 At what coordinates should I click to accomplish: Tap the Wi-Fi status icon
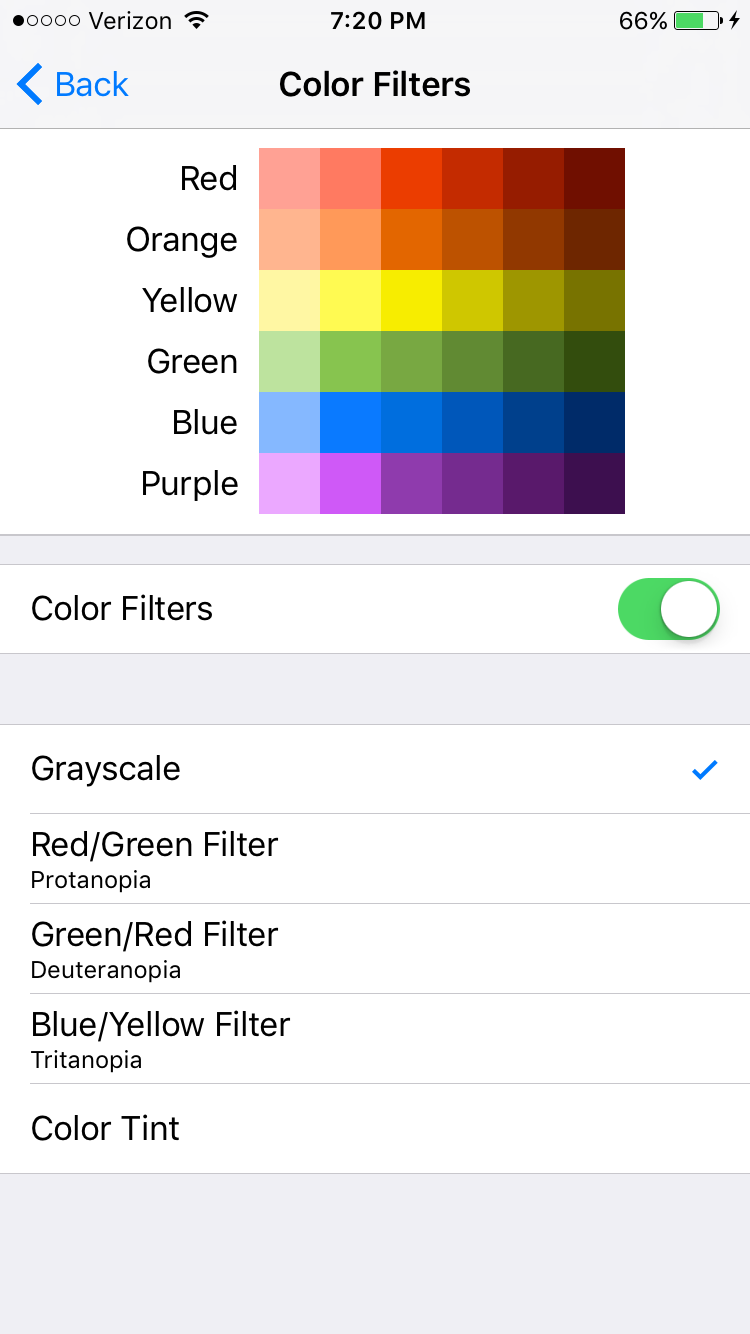click(197, 20)
